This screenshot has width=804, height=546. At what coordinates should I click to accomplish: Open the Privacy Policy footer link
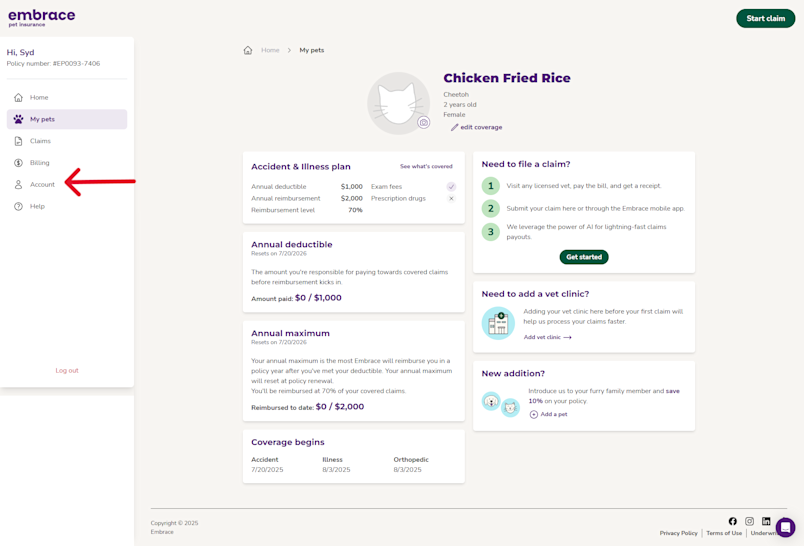[678, 533]
